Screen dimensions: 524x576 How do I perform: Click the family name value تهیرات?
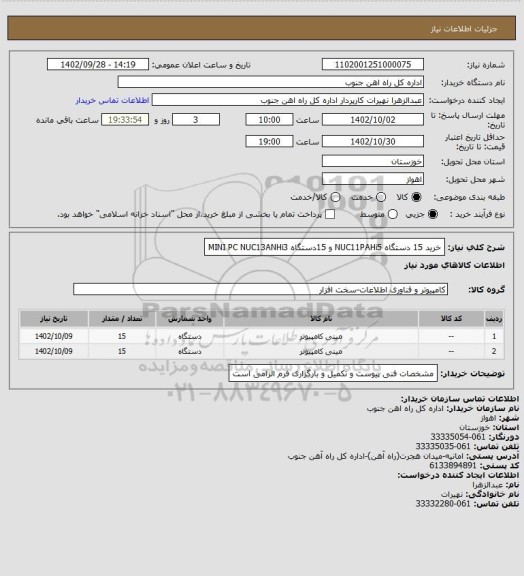453,494
